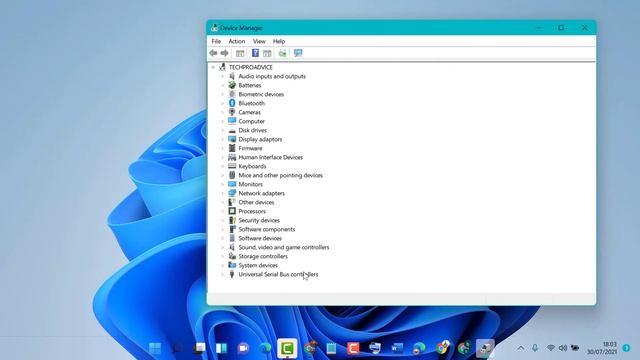Select the Display adaptors label
Viewport: 640px width, 360px height.
click(x=260, y=139)
